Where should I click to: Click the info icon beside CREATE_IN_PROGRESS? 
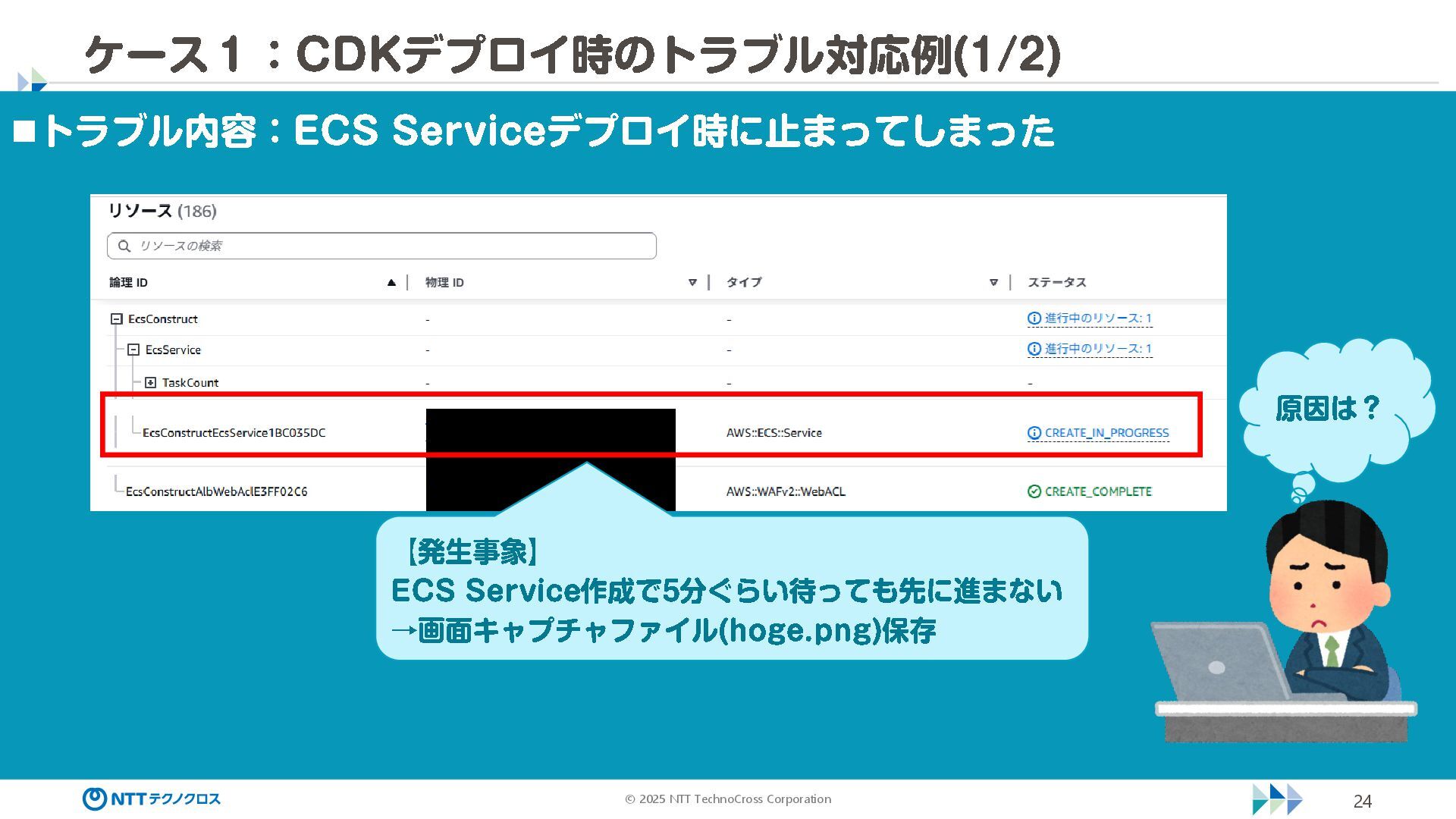tap(1034, 433)
